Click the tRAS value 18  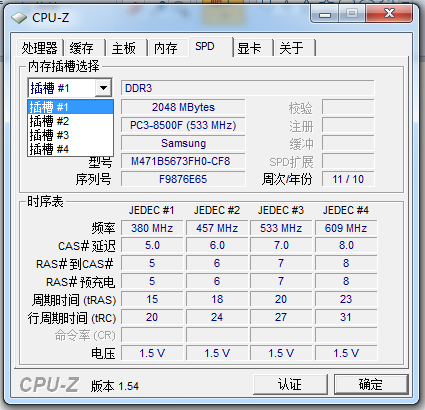click(217, 299)
